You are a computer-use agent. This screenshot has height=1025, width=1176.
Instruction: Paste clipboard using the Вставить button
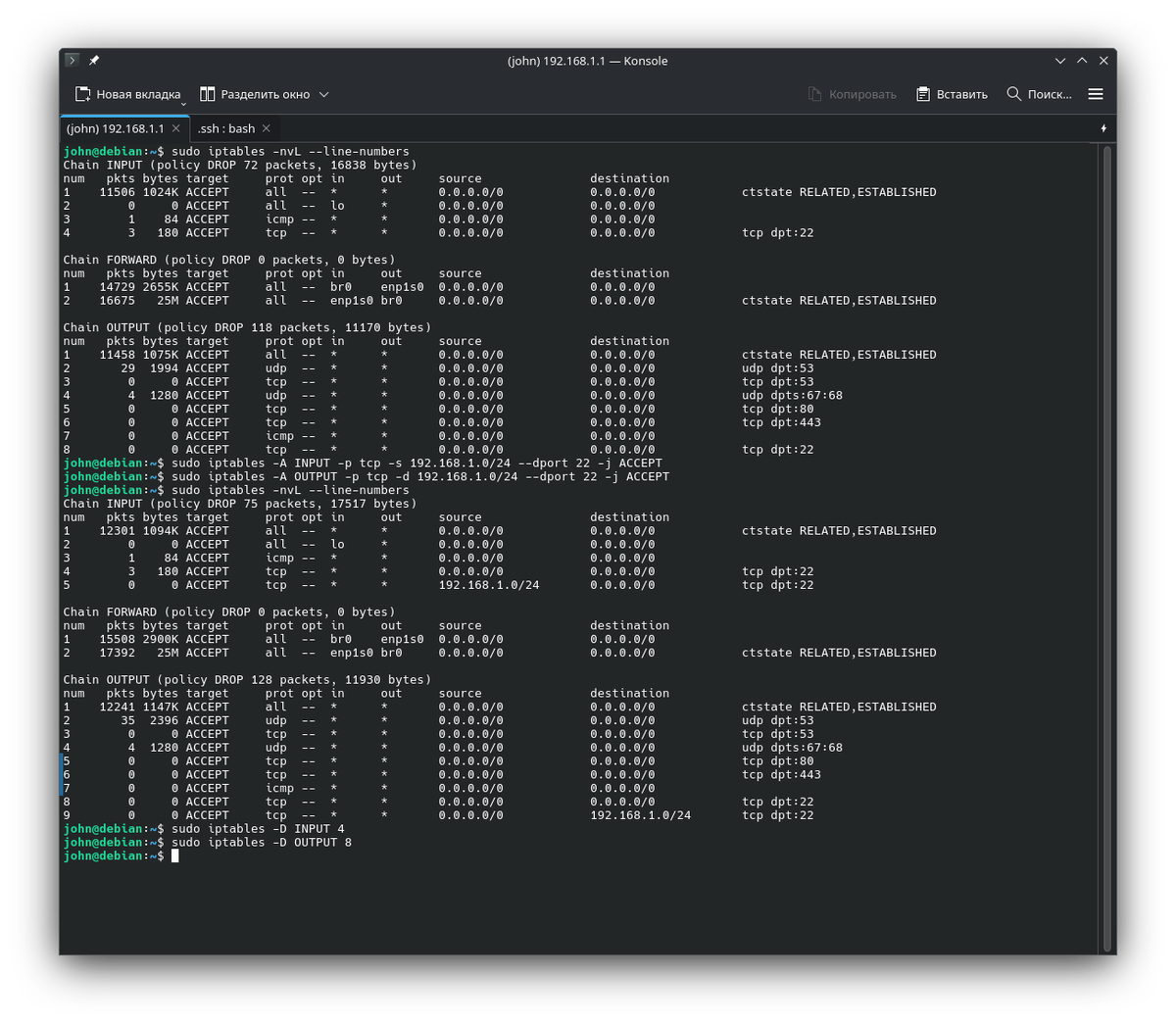point(961,94)
